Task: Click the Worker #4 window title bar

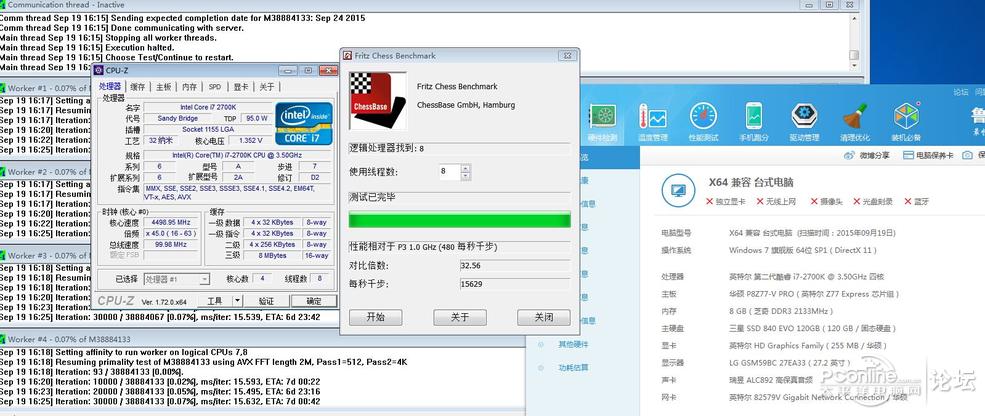Action: coord(263,339)
